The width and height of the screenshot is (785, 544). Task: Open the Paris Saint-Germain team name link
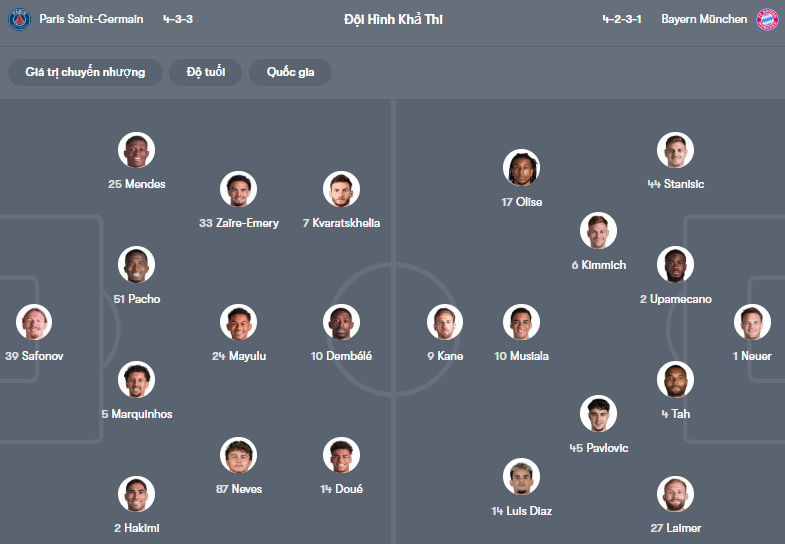[91, 19]
